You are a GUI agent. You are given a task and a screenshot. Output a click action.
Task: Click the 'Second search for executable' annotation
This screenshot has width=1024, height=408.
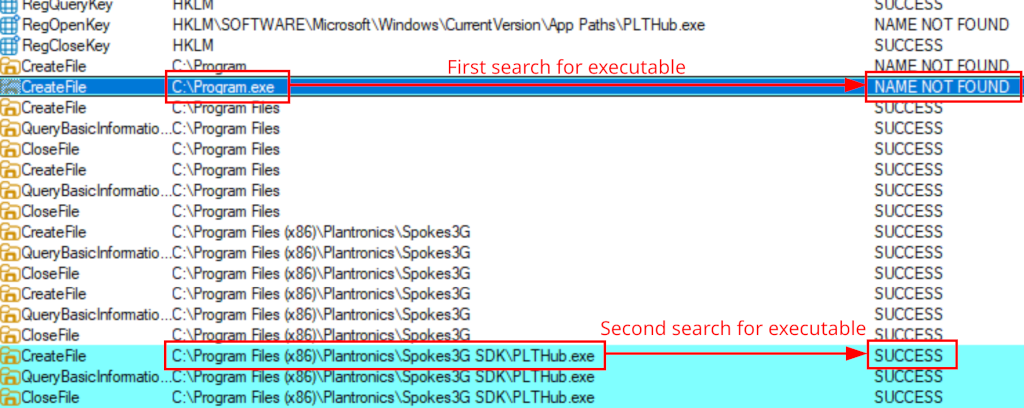[x=732, y=328]
